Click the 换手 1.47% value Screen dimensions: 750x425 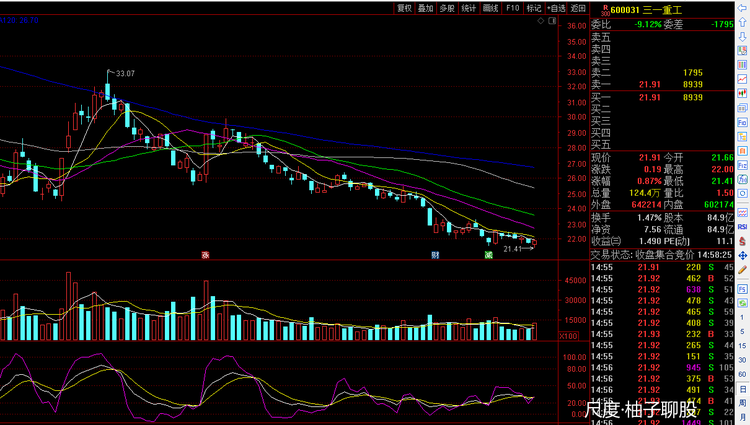649,218
